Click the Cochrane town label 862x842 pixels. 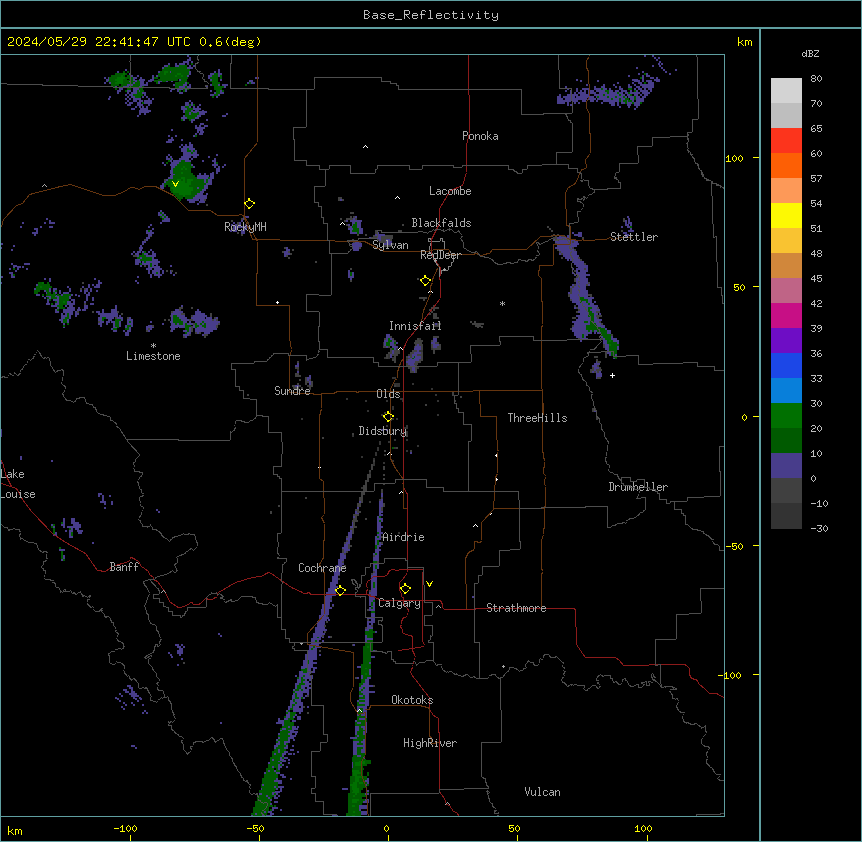(322, 568)
